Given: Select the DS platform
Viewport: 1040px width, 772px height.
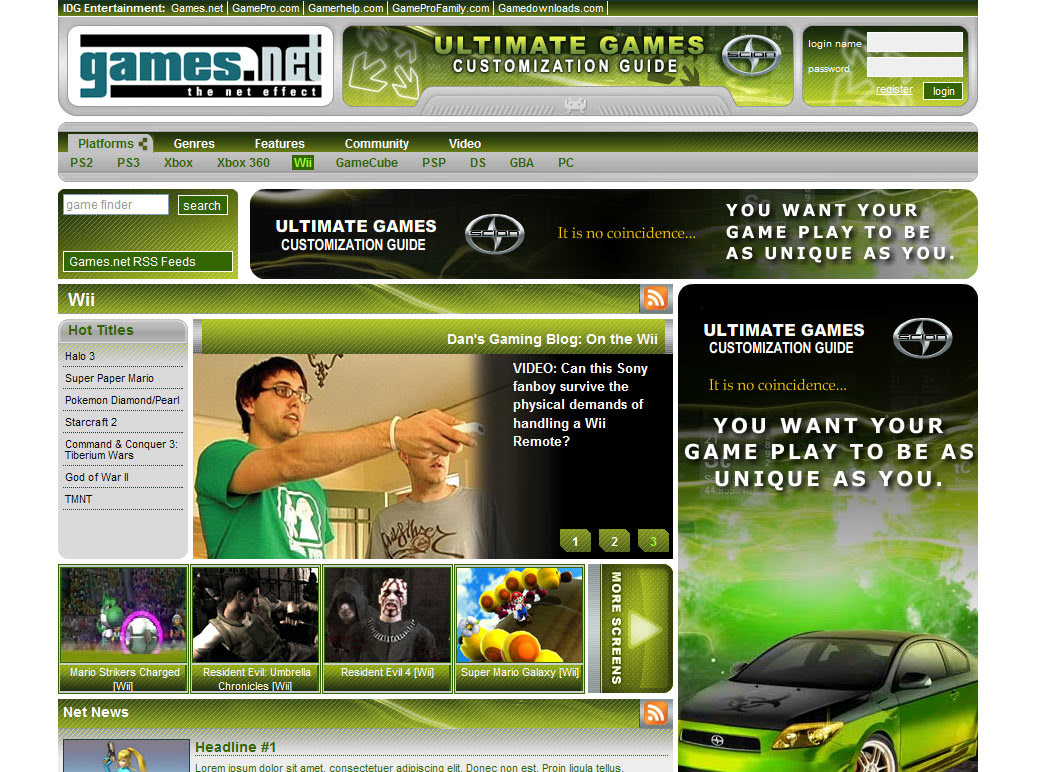Looking at the screenshot, I should tap(478, 162).
